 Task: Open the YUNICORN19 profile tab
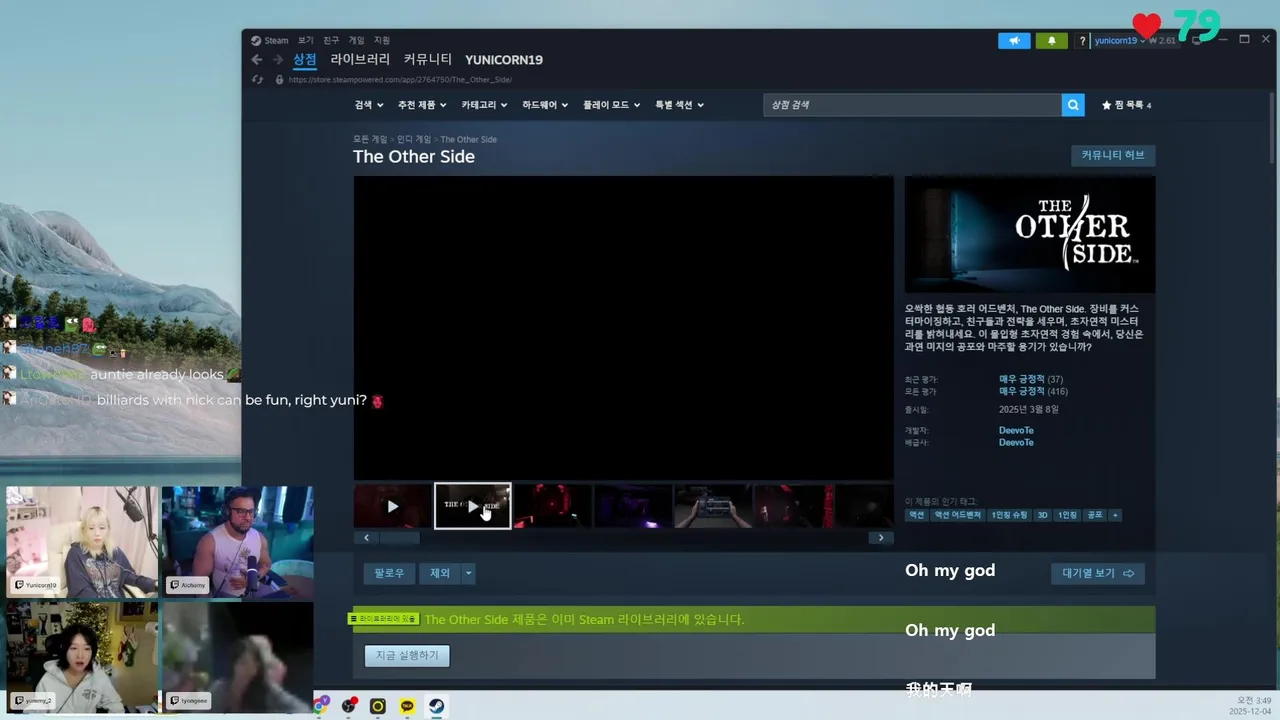[504, 60]
